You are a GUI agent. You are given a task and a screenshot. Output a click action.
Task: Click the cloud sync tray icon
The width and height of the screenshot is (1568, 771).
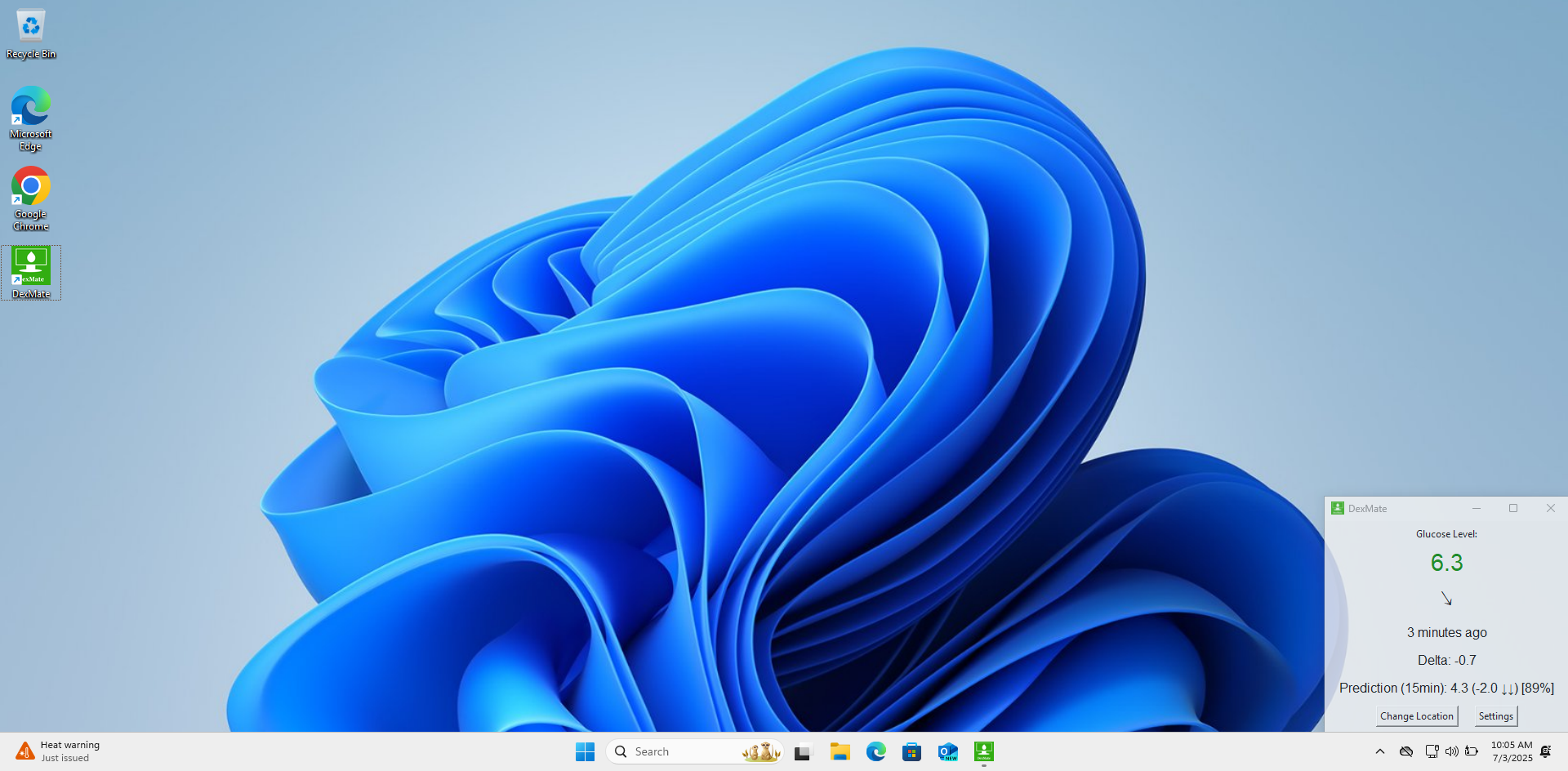tap(1406, 751)
